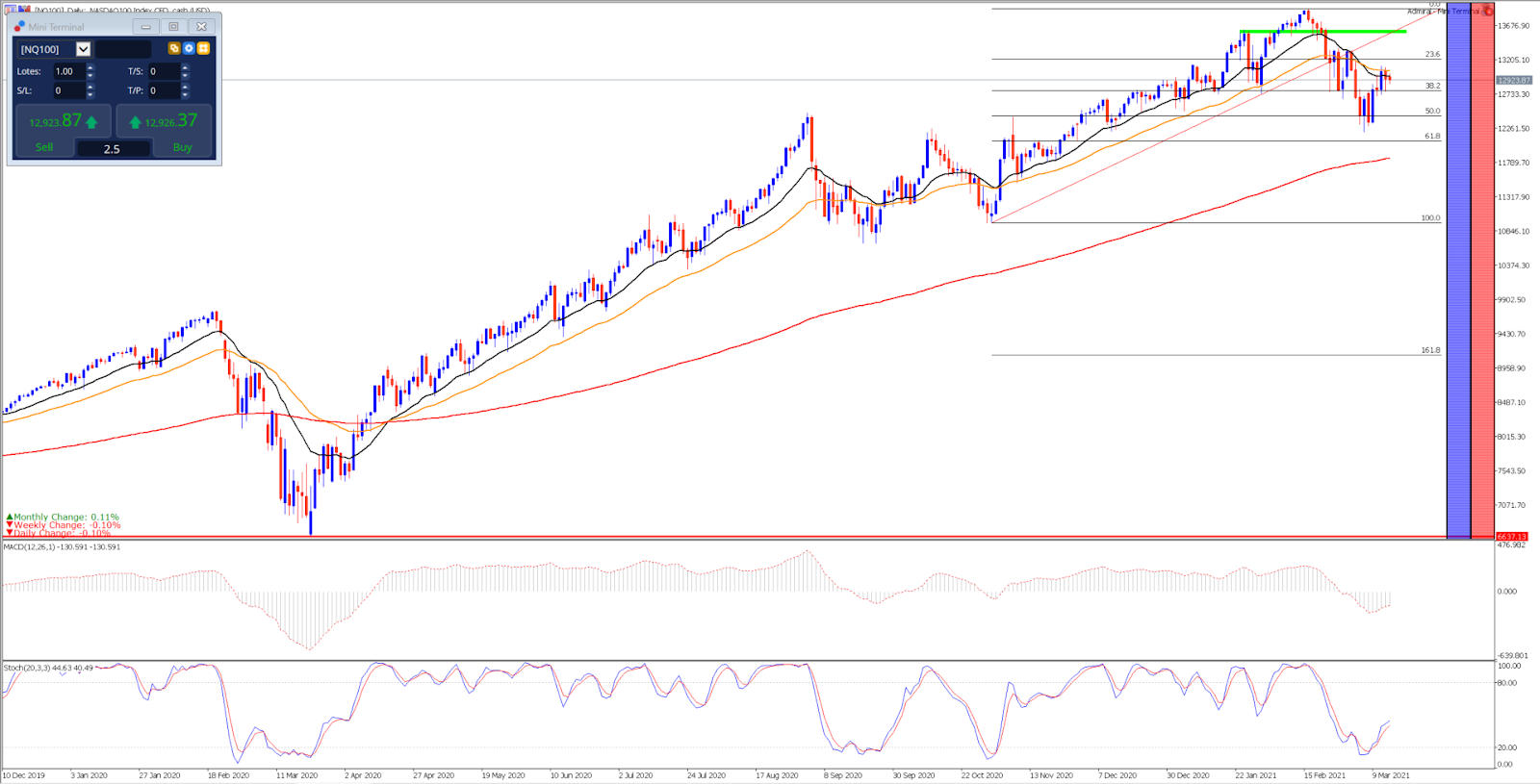Click Weekly Change: -0.10% text
The image size is (1540, 784).
[67, 525]
